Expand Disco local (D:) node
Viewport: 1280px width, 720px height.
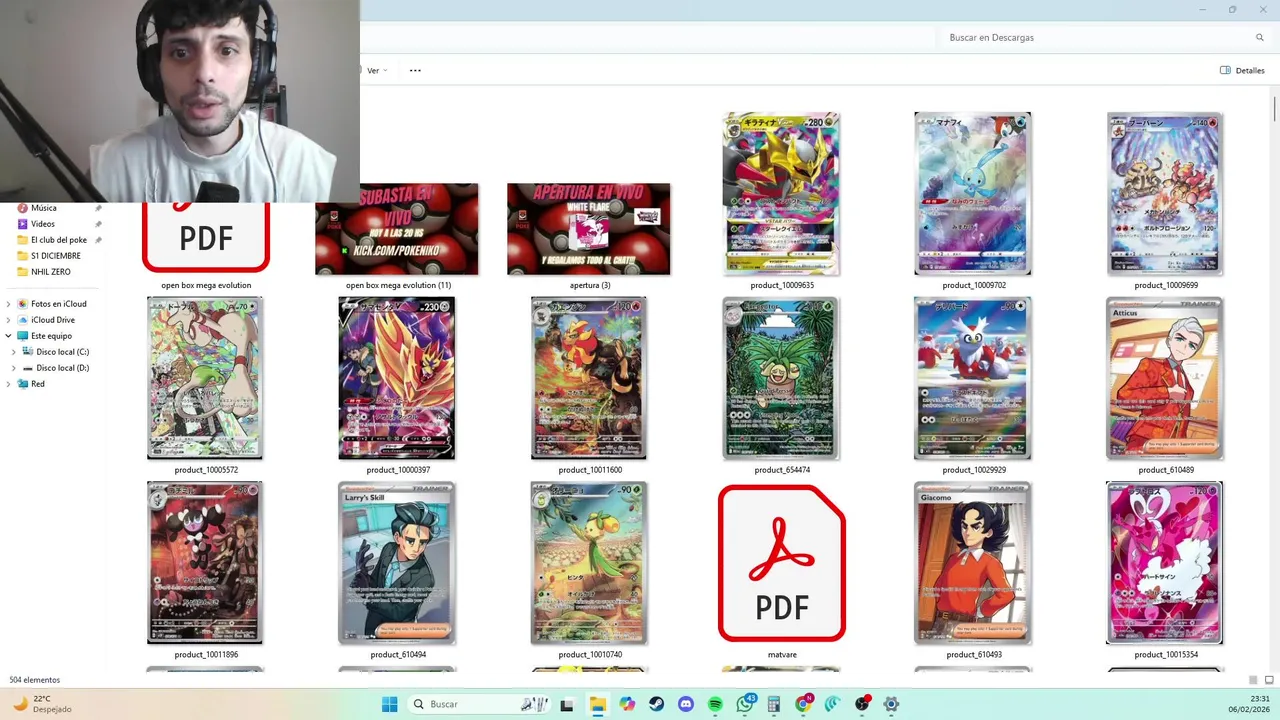pyautogui.click(x=14, y=368)
